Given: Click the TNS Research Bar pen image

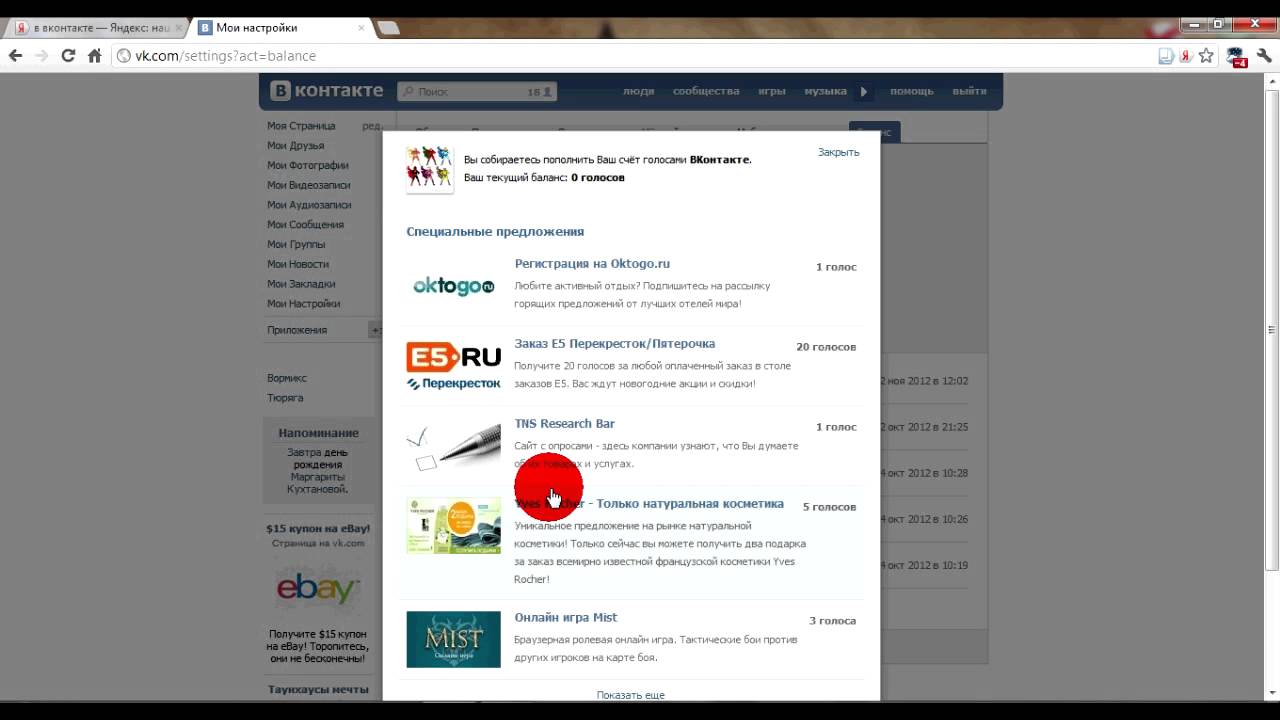Looking at the screenshot, I should coord(453,447).
